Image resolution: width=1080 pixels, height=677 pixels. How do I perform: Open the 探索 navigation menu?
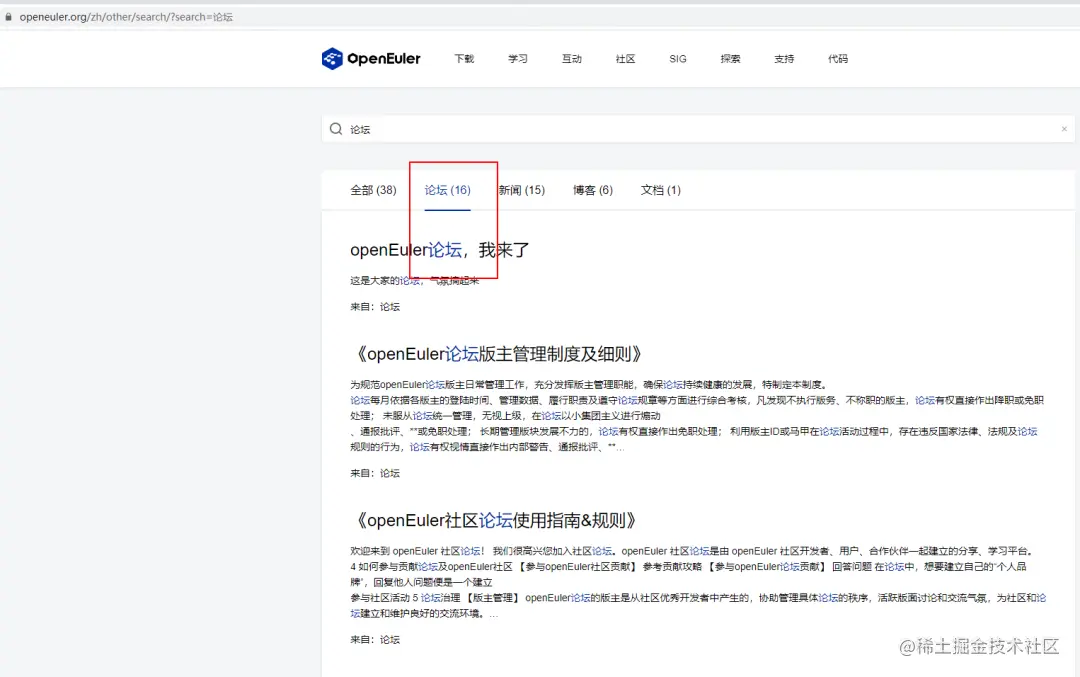pyautogui.click(x=730, y=60)
